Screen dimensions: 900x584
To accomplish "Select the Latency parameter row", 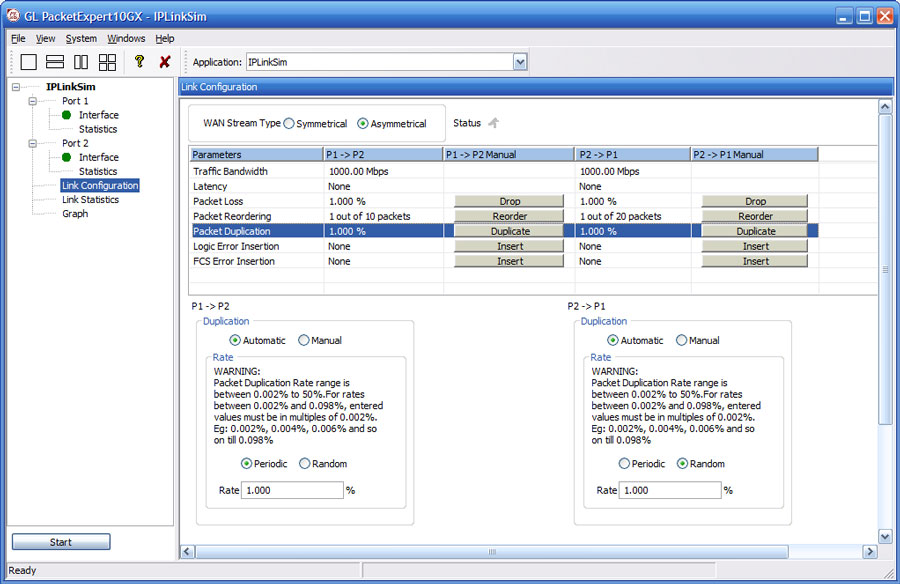I will pyautogui.click(x=504, y=186).
